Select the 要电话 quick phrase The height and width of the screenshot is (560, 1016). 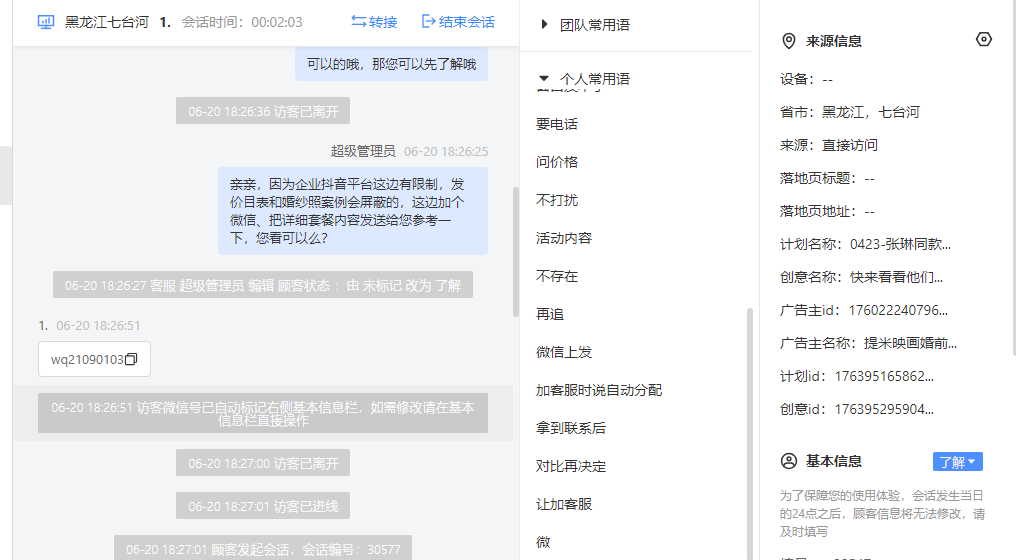pyautogui.click(x=557, y=124)
